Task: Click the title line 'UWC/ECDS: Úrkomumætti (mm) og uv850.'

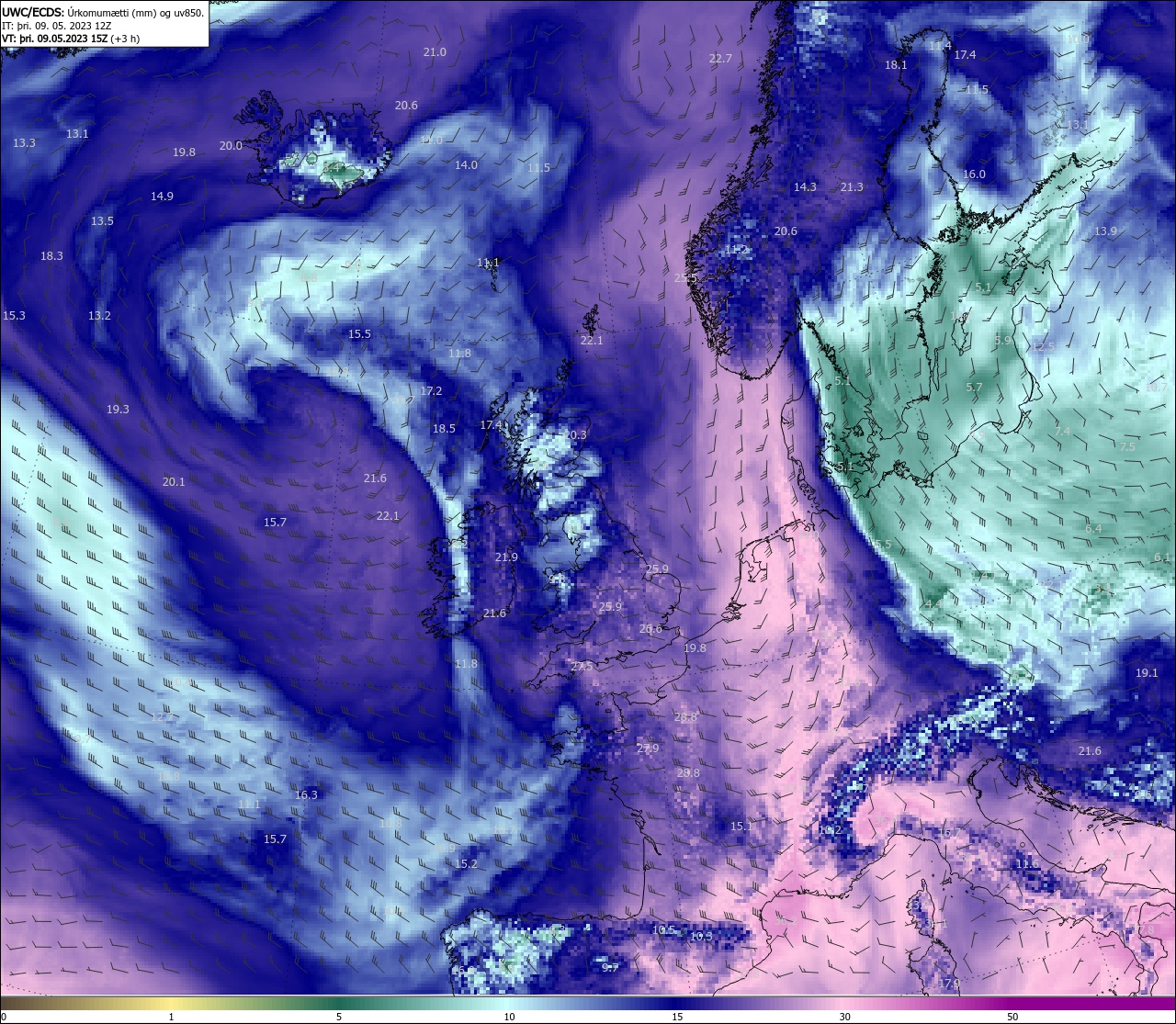Action: tap(103, 13)
